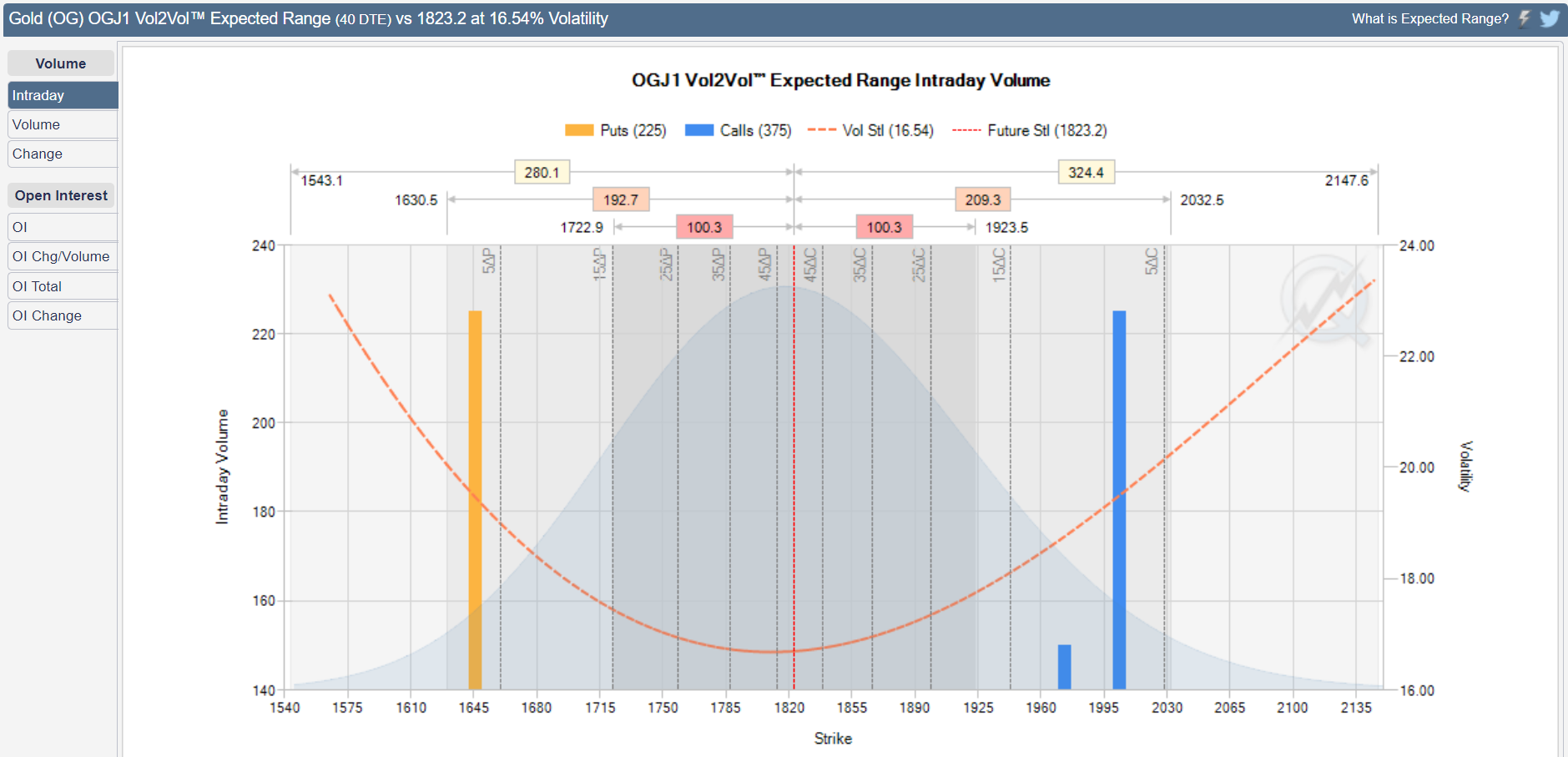Screen dimensions: 1568x757
Task: Click the Strike axis label
Action: click(833, 739)
